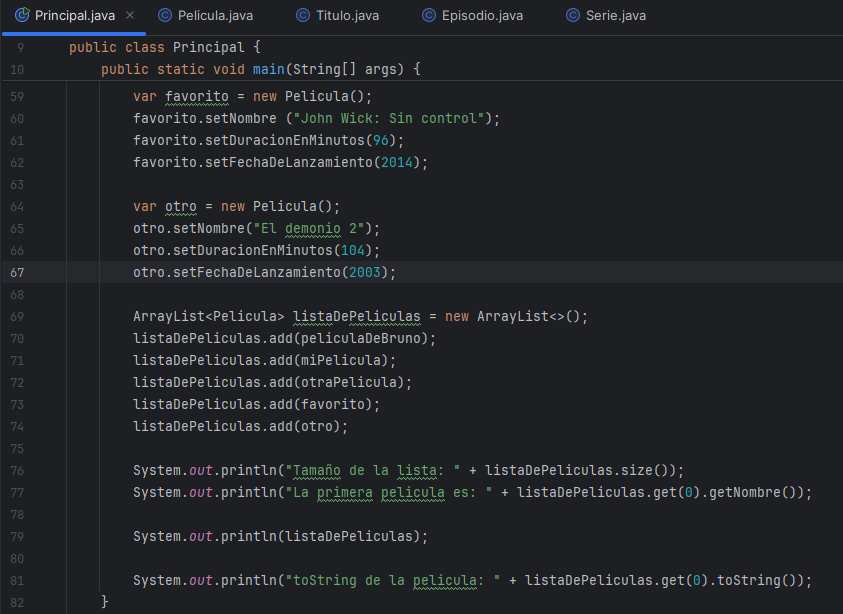Click the sticky 'public class Principal' header line
The width and height of the screenshot is (843, 614).
(x=164, y=48)
